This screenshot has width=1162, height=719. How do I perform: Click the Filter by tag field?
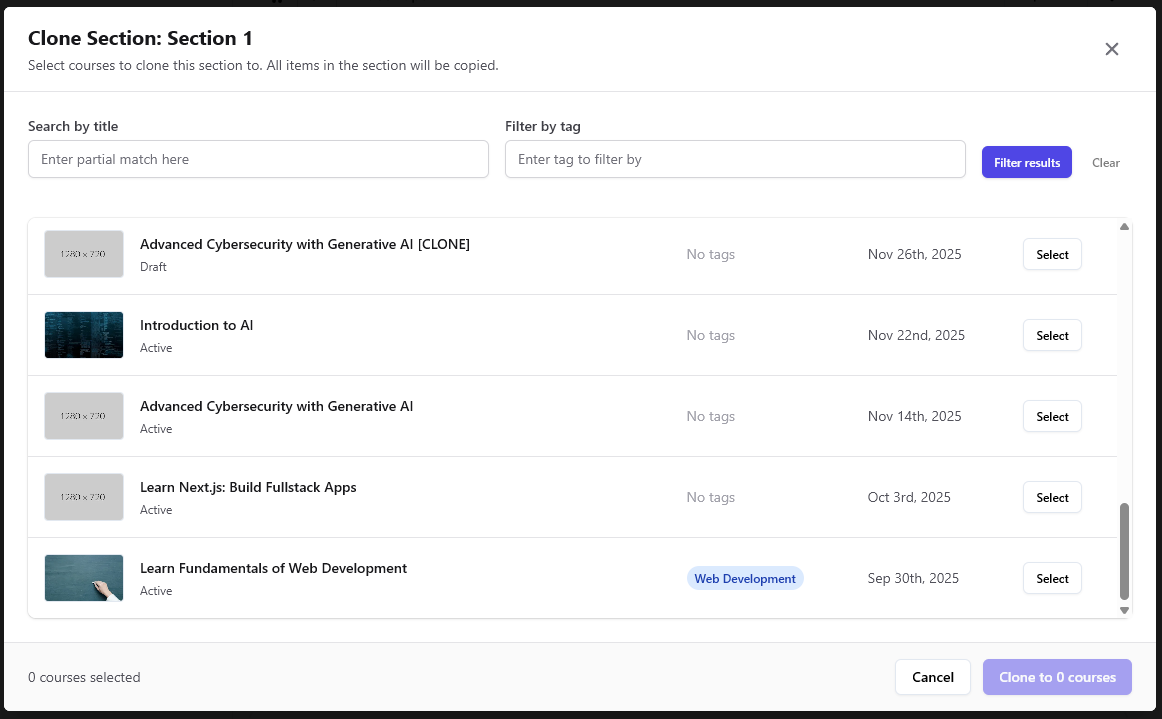coord(734,159)
